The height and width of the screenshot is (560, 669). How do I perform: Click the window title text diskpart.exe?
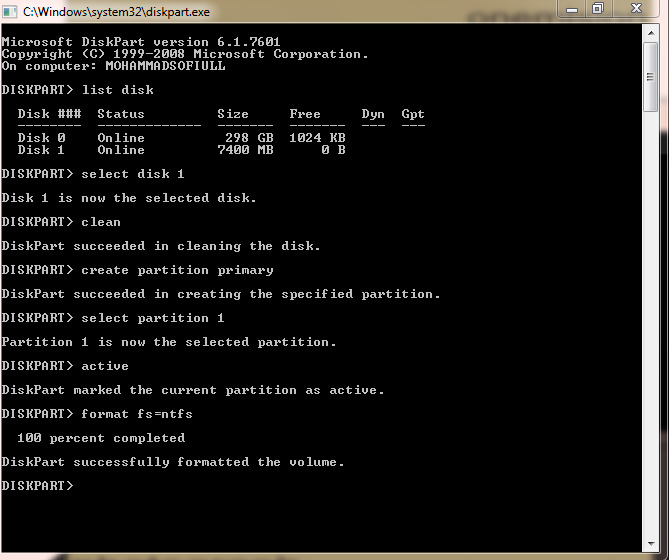pos(116,12)
